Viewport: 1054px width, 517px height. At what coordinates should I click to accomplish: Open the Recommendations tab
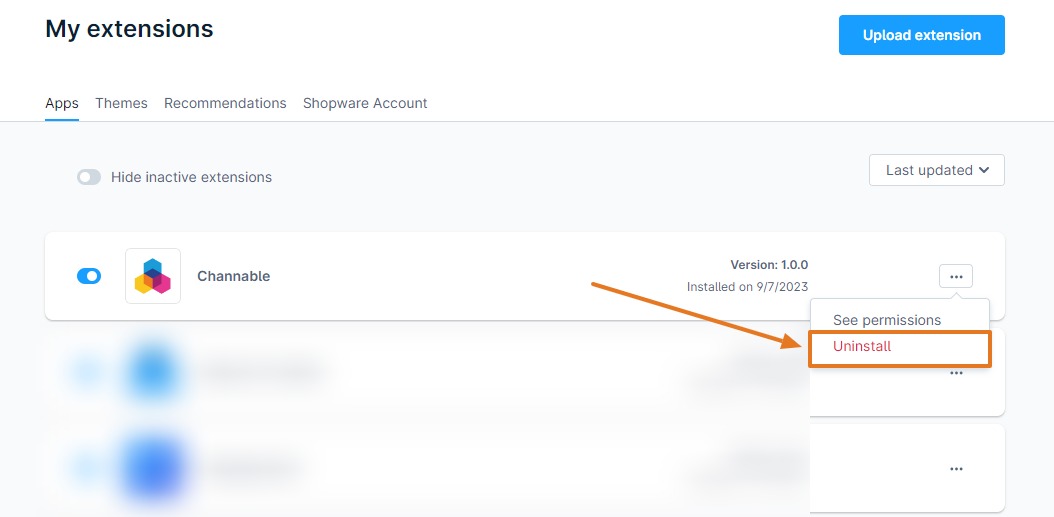[225, 103]
